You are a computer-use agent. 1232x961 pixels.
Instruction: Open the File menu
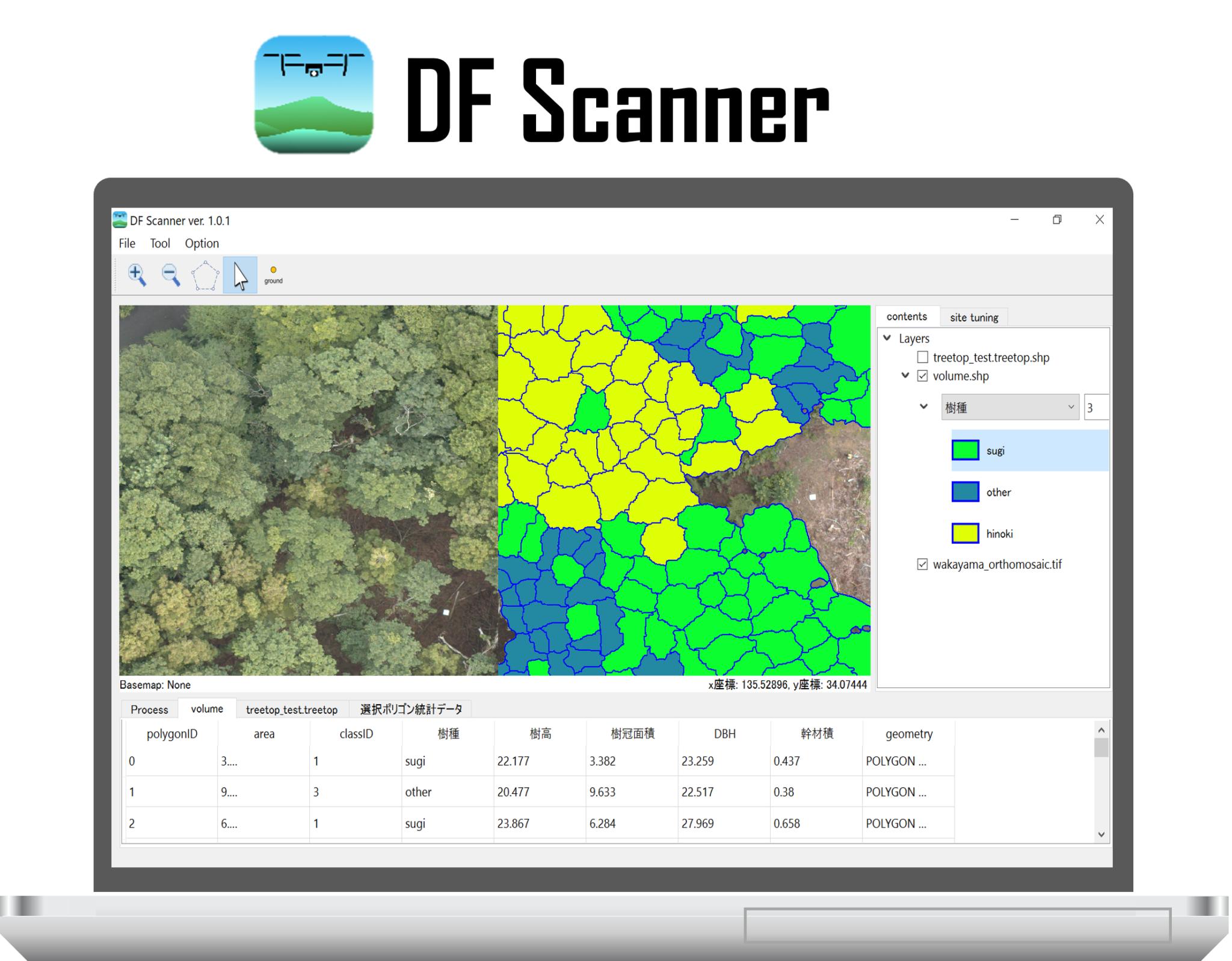pyautogui.click(x=126, y=243)
